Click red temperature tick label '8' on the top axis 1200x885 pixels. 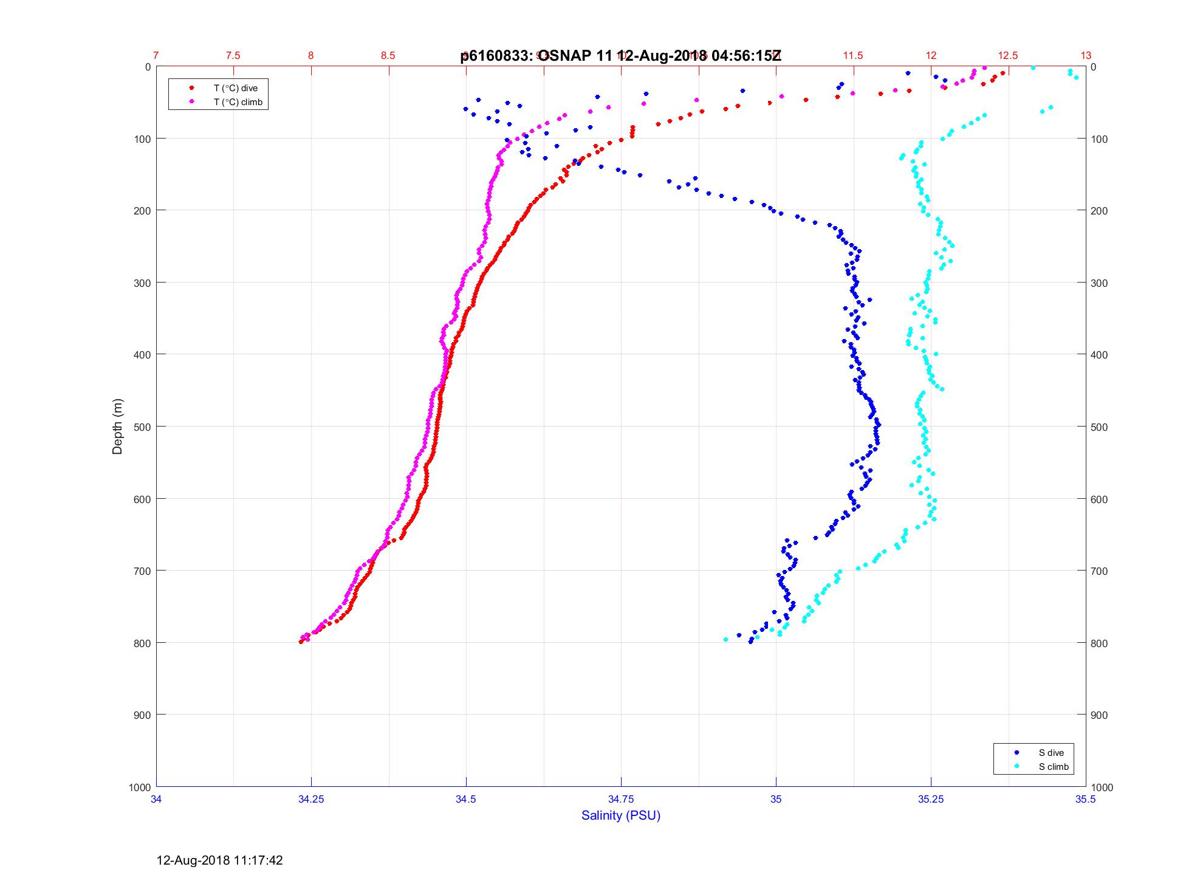[311, 55]
